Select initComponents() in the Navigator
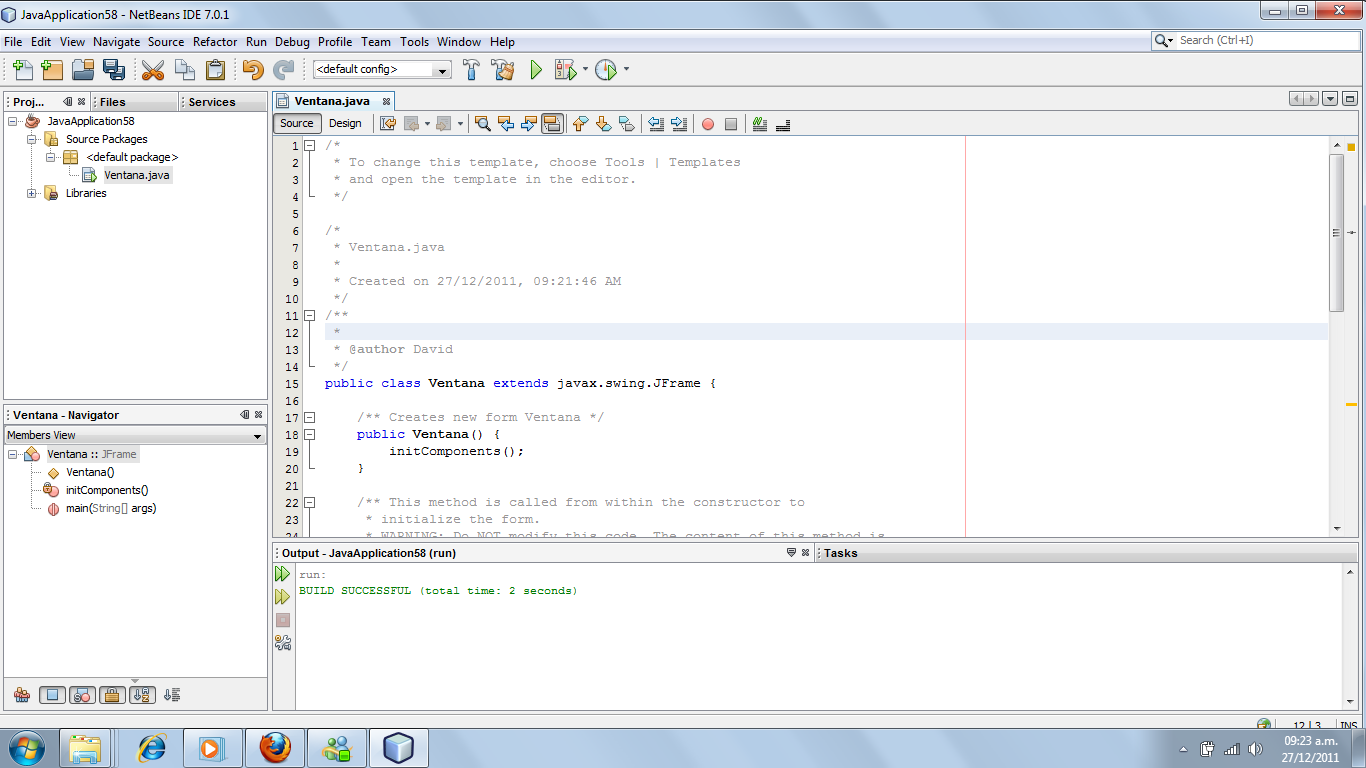This screenshot has height=768, width=1366. (107, 490)
